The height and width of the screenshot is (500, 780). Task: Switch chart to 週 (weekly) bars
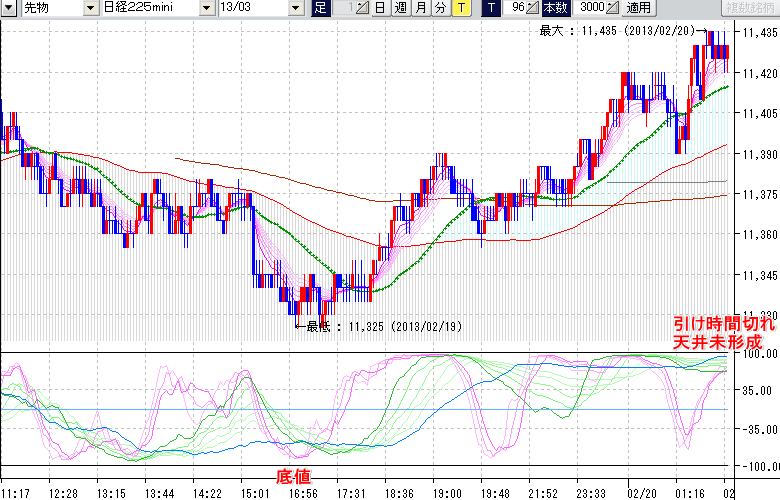click(400, 8)
